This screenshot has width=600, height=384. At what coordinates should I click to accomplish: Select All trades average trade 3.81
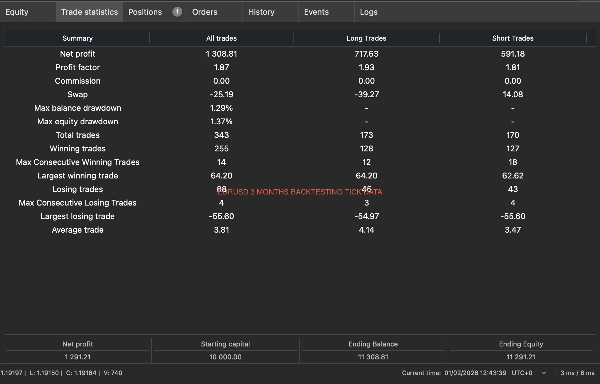point(221,230)
